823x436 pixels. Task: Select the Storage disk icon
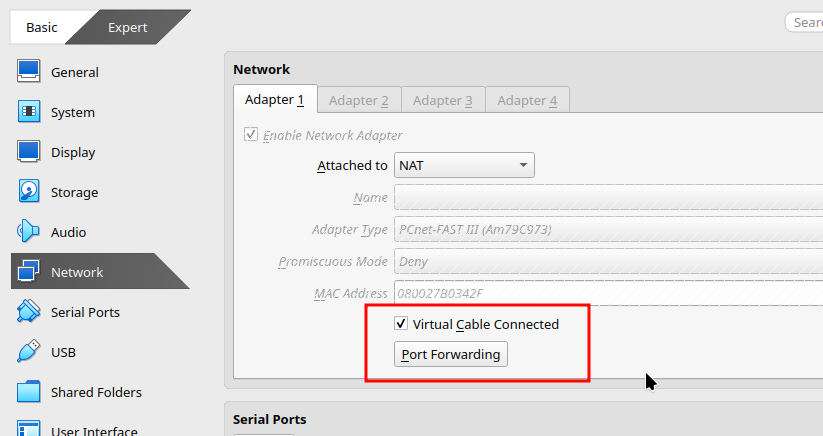(x=28, y=192)
